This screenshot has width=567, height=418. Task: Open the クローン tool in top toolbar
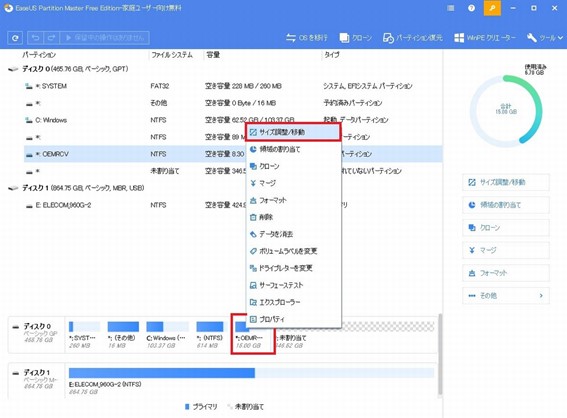(x=355, y=38)
